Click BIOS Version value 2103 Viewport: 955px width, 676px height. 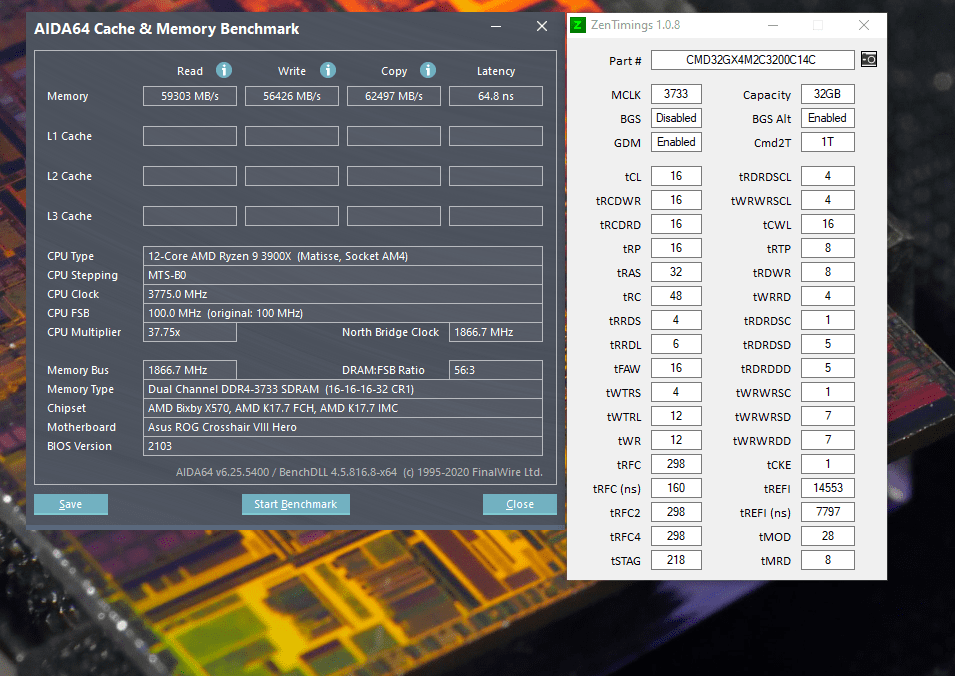342,446
